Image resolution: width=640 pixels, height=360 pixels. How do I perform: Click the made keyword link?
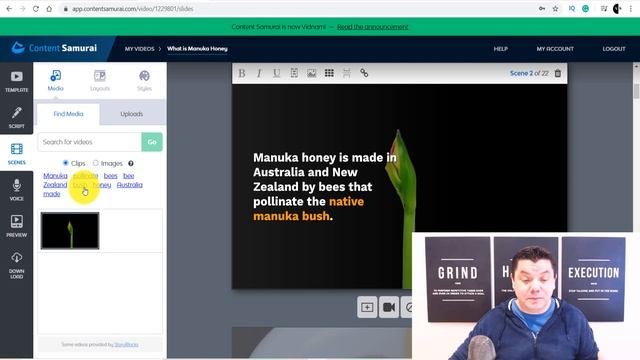tap(52, 194)
